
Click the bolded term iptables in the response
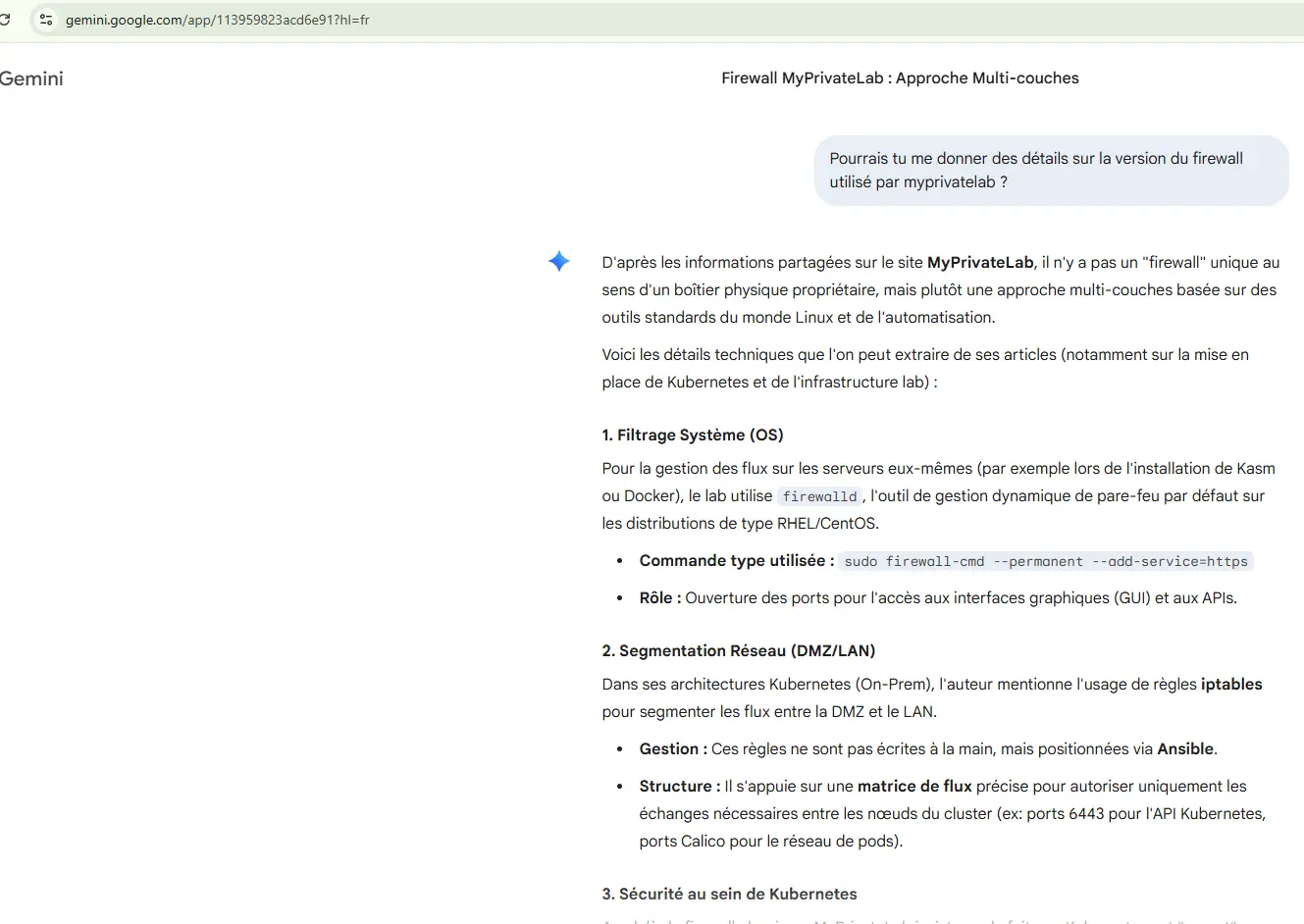[x=1231, y=684]
